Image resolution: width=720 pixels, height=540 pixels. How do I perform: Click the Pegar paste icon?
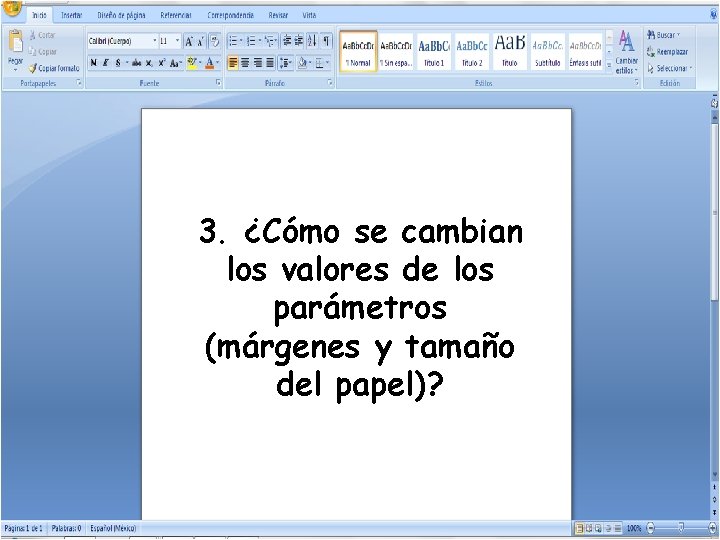tap(15, 41)
